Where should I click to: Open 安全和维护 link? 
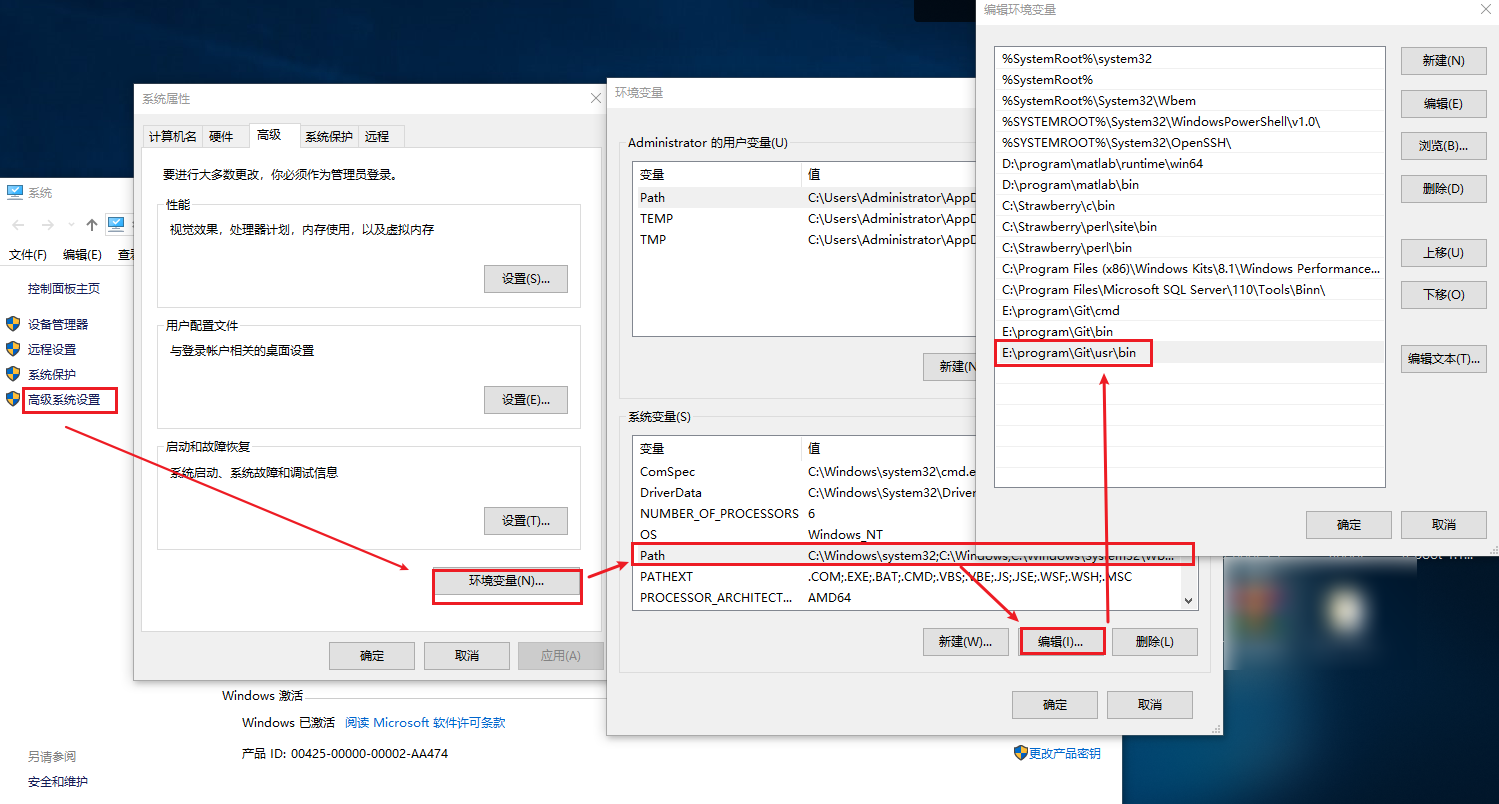(x=58, y=781)
